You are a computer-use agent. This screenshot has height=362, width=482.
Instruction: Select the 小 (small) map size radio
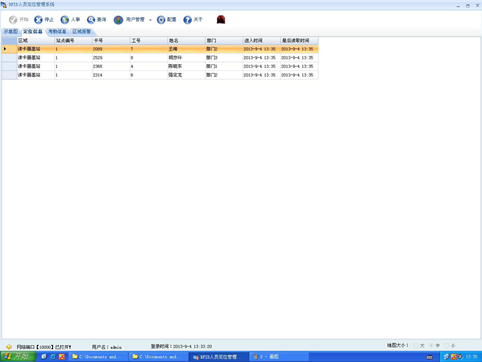pyautogui.click(x=446, y=346)
